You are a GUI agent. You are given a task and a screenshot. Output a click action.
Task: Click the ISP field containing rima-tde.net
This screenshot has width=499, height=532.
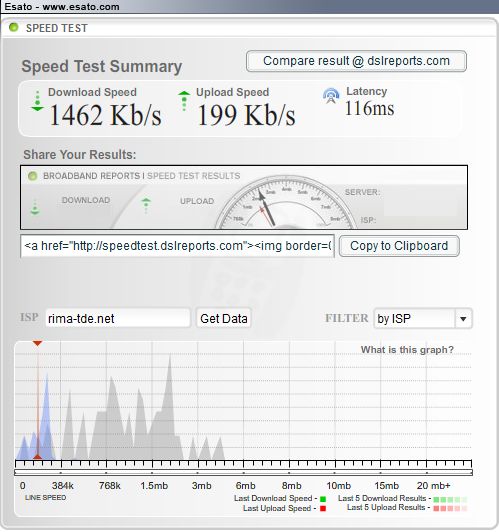click(118, 318)
